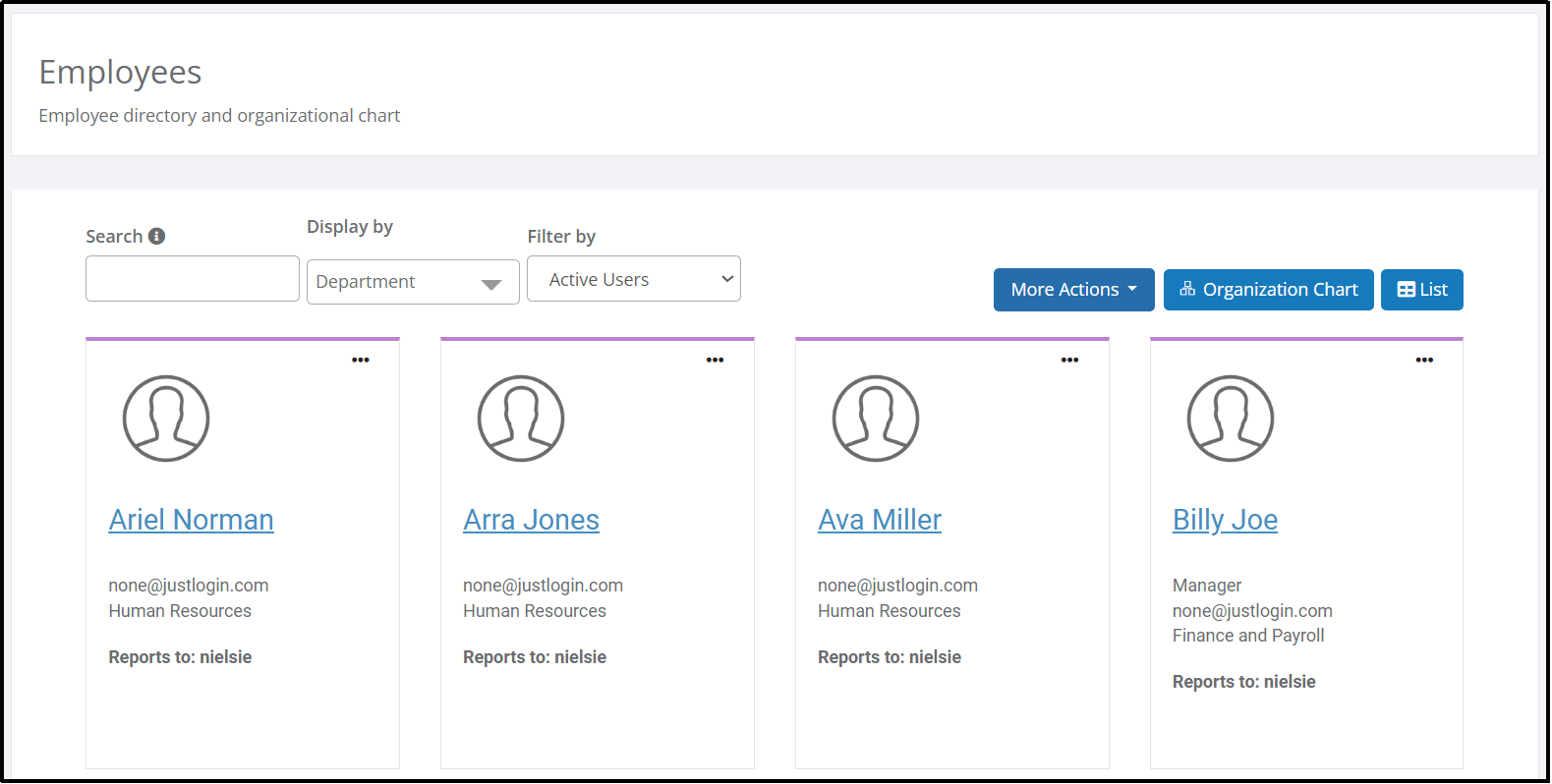Click the Search info icon
The height and width of the screenshot is (784, 1552).
pos(156,236)
